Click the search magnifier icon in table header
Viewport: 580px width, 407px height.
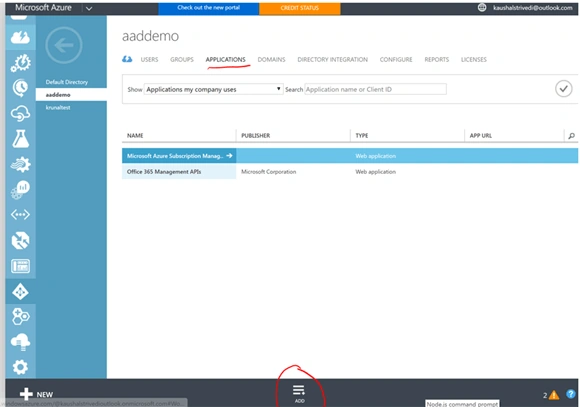click(x=571, y=136)
